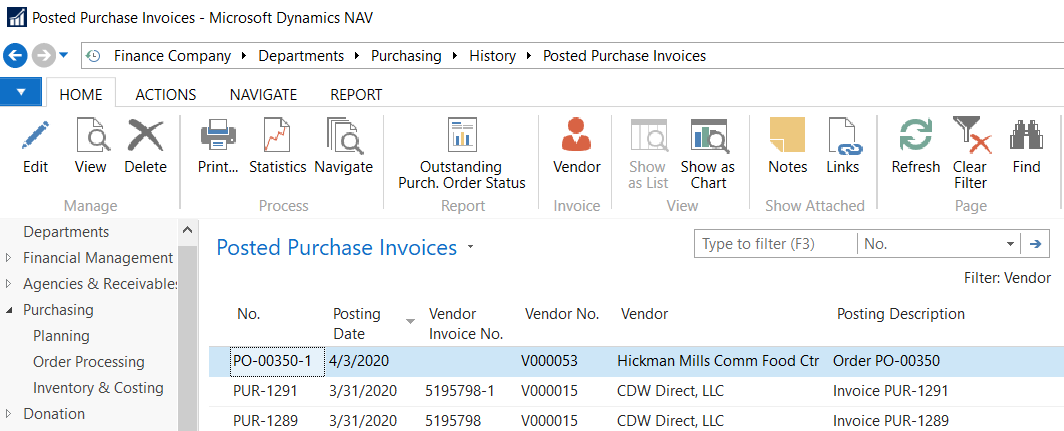Select Show as Chart view

pos(708,136)
